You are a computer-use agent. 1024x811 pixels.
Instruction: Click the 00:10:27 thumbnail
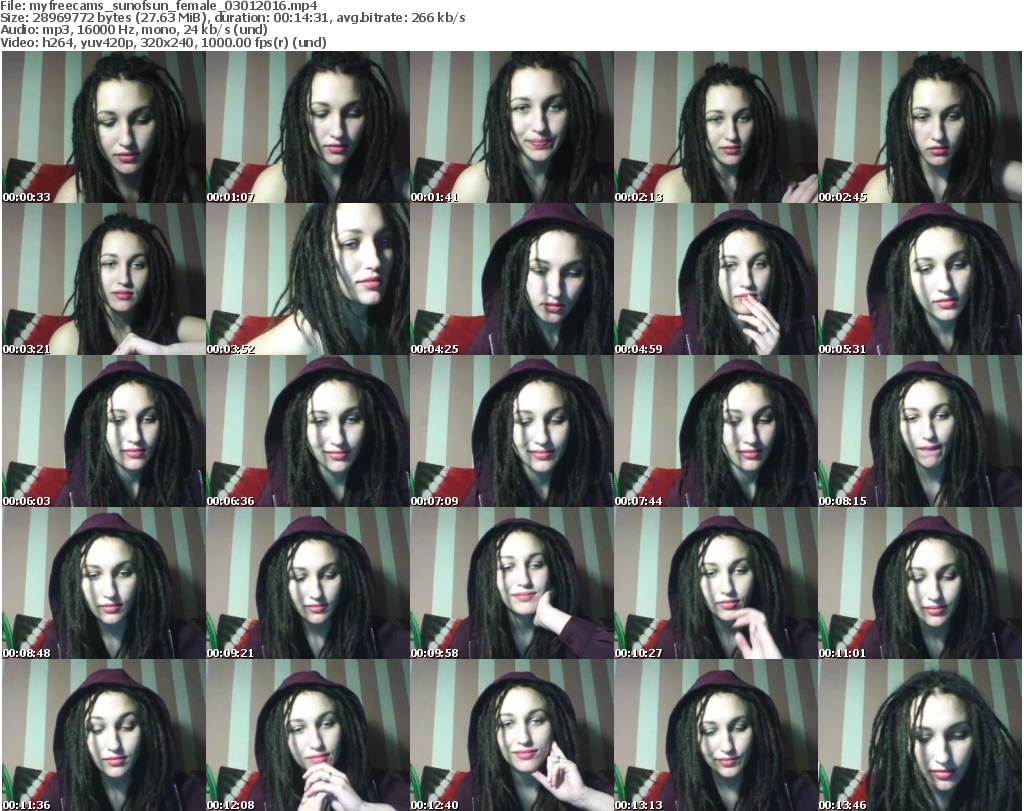(716, 583)
